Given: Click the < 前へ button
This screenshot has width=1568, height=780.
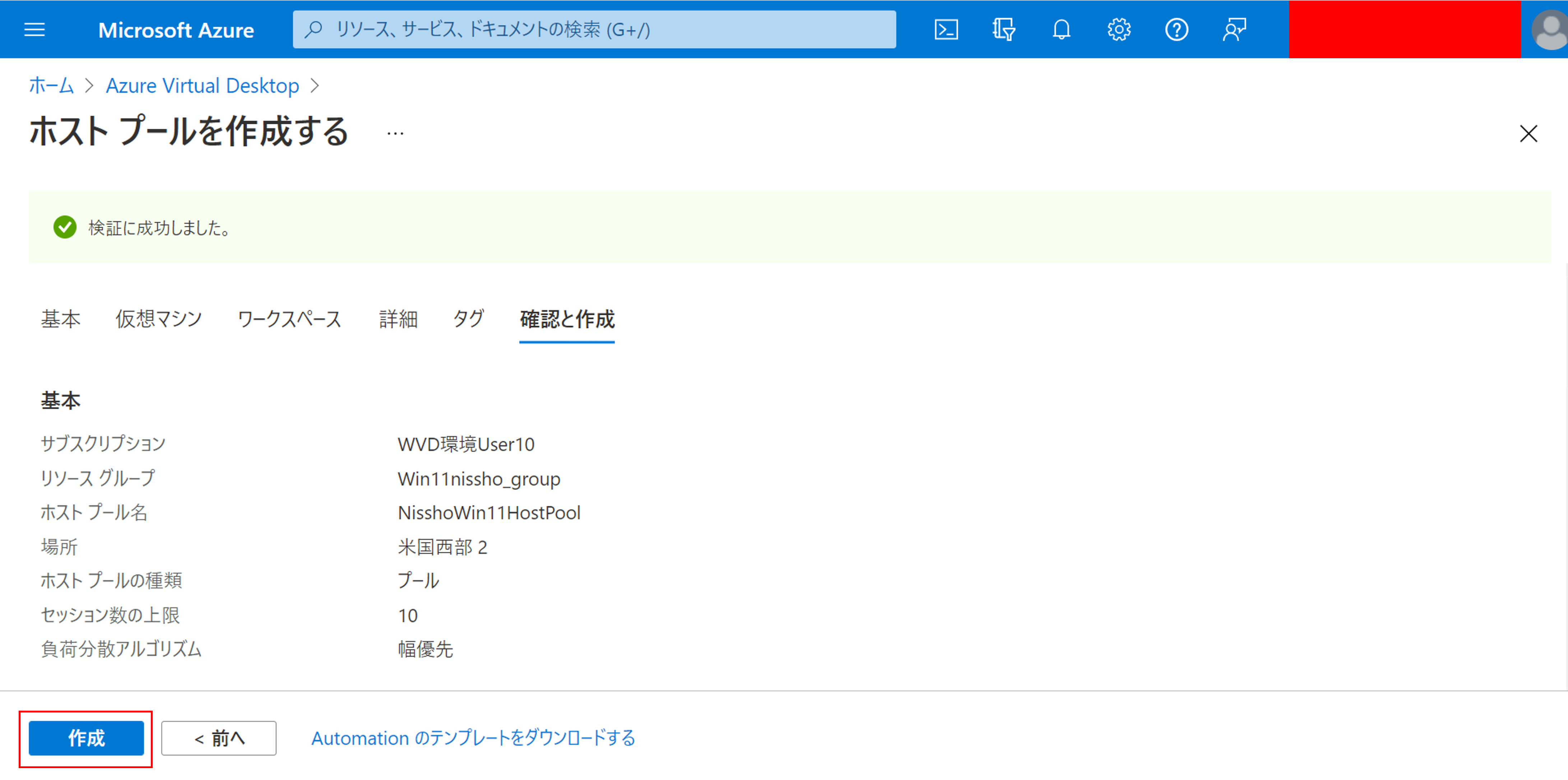Looking at the screenshot, I should tap(218, 738).
